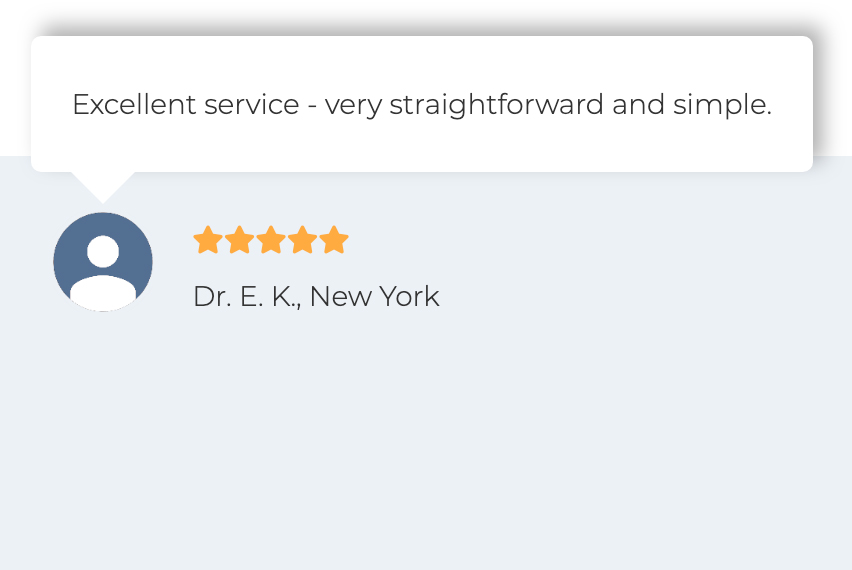852x570 pixels.
Task: Click the word 'service' in the quote
Action: [x=252, y=104]
